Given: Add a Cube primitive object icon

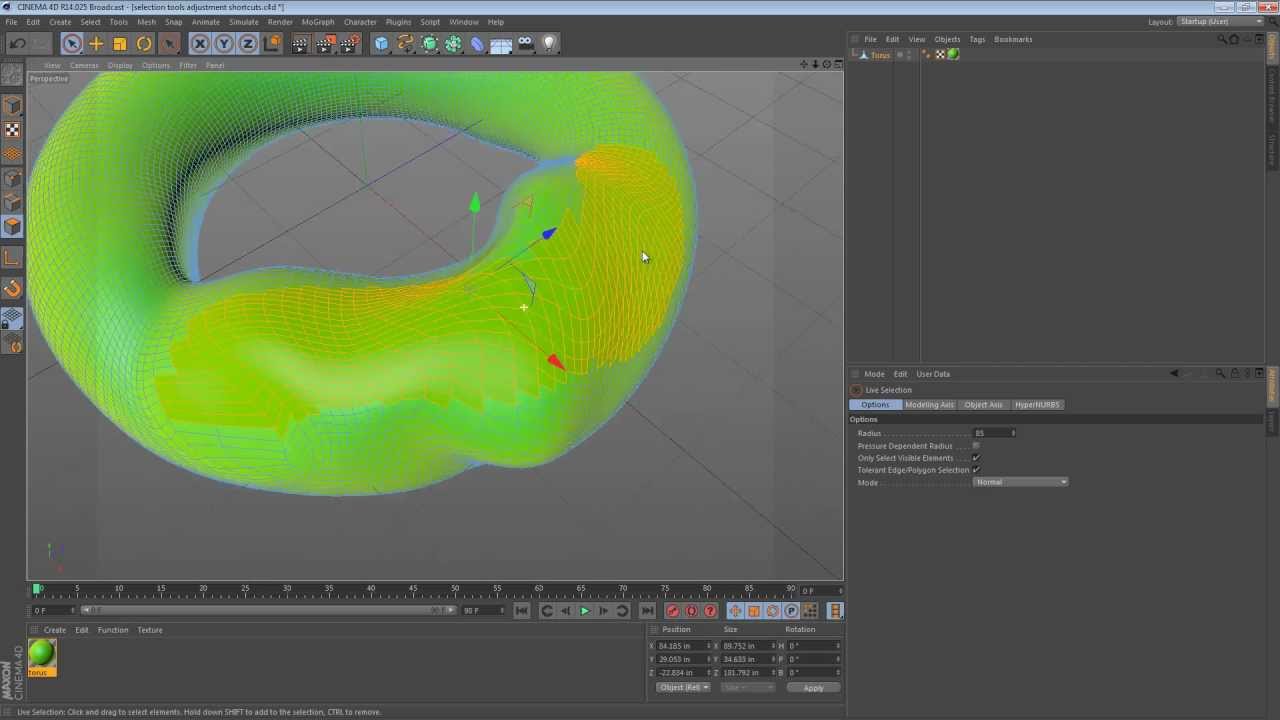Looking at the screenshot, I should click(x=381, y=43).
